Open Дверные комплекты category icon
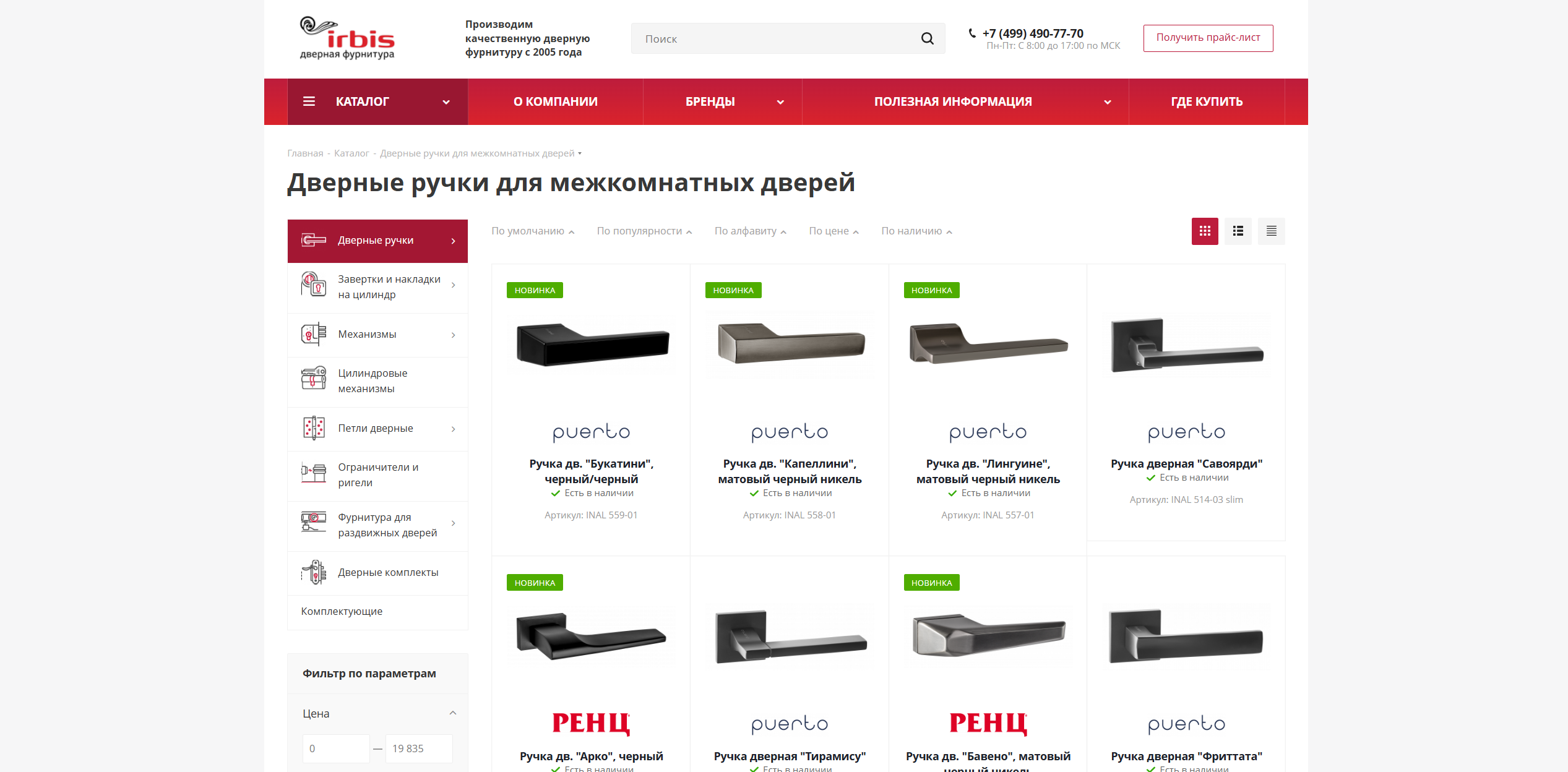Viewport: 1568px width, 772px height. pyautogui.click(x=314, y=573)
